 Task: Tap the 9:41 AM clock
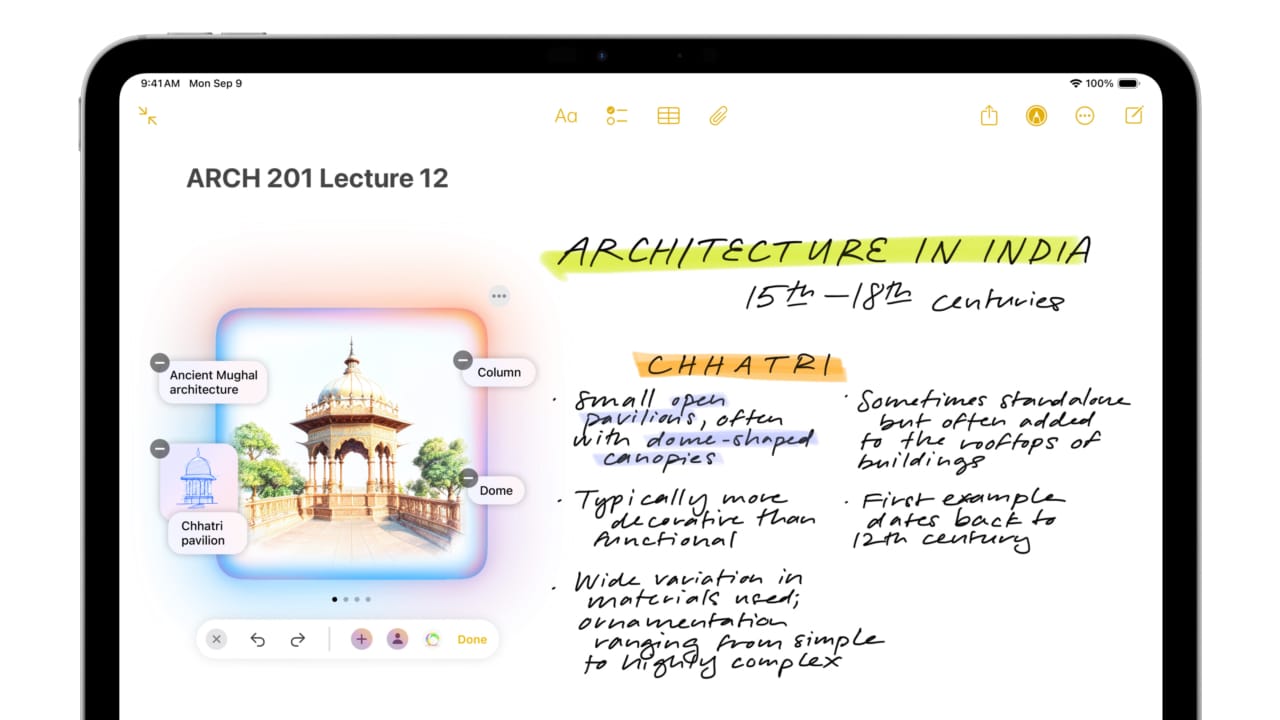click(160, 83)
